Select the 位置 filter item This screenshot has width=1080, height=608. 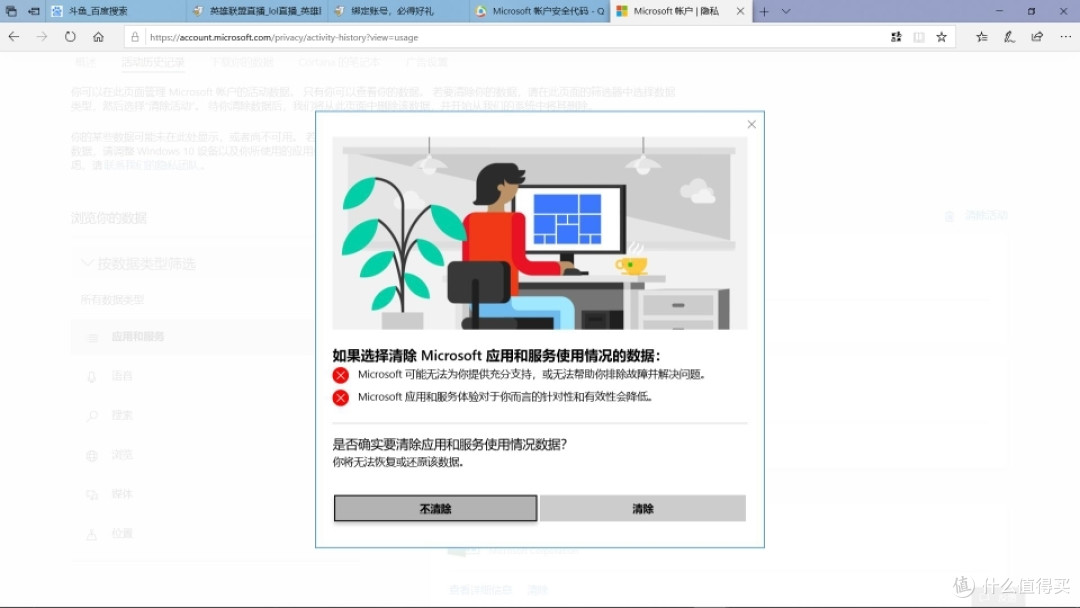point(122,533)
